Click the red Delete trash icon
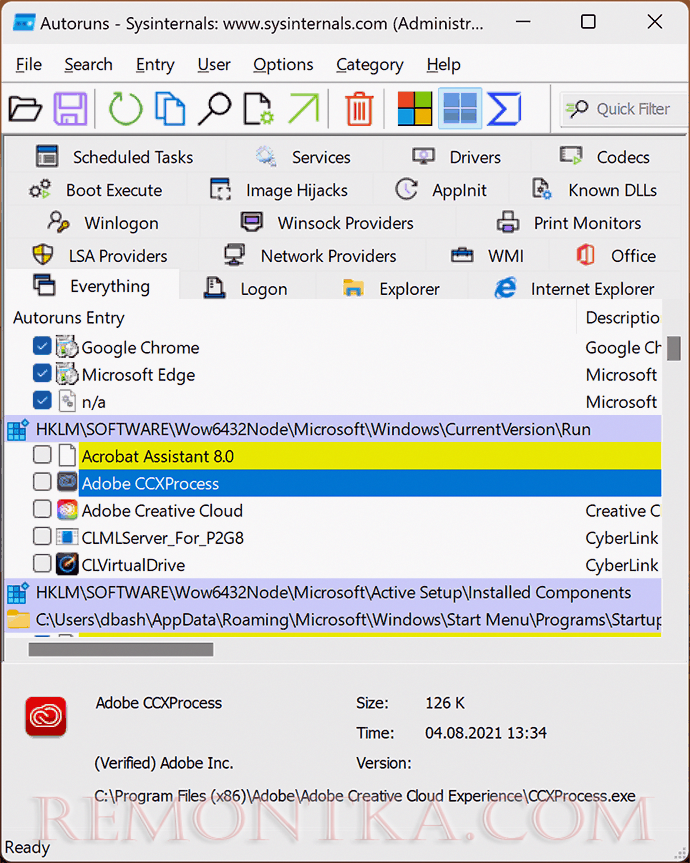The height and width of the screenshot is (863, 690). click(359, 108)
